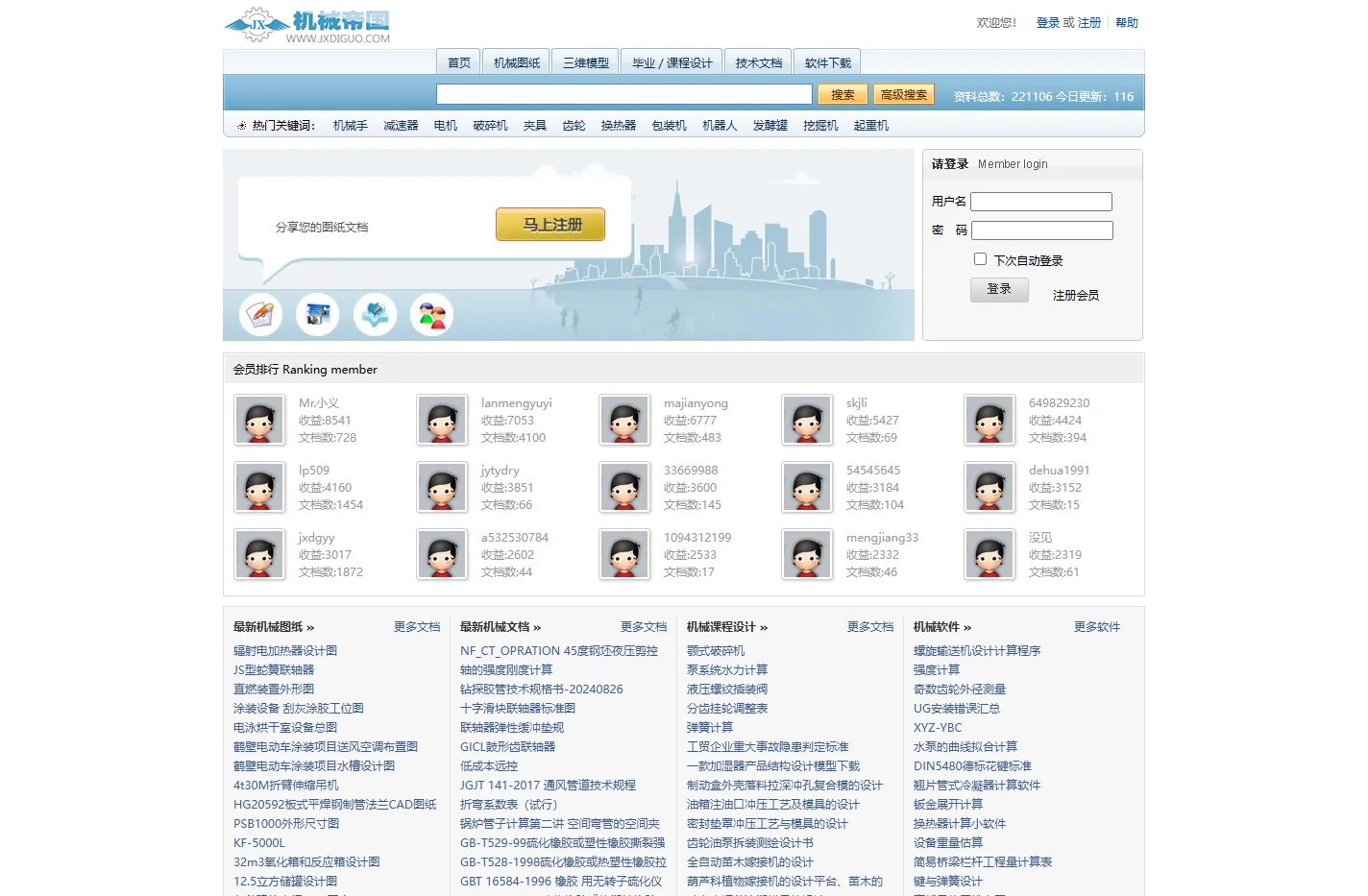Open 更多文档 under 机械课程设计
Image resolution: width=1368 pixels, height=896 pixels.
point(870,626)
